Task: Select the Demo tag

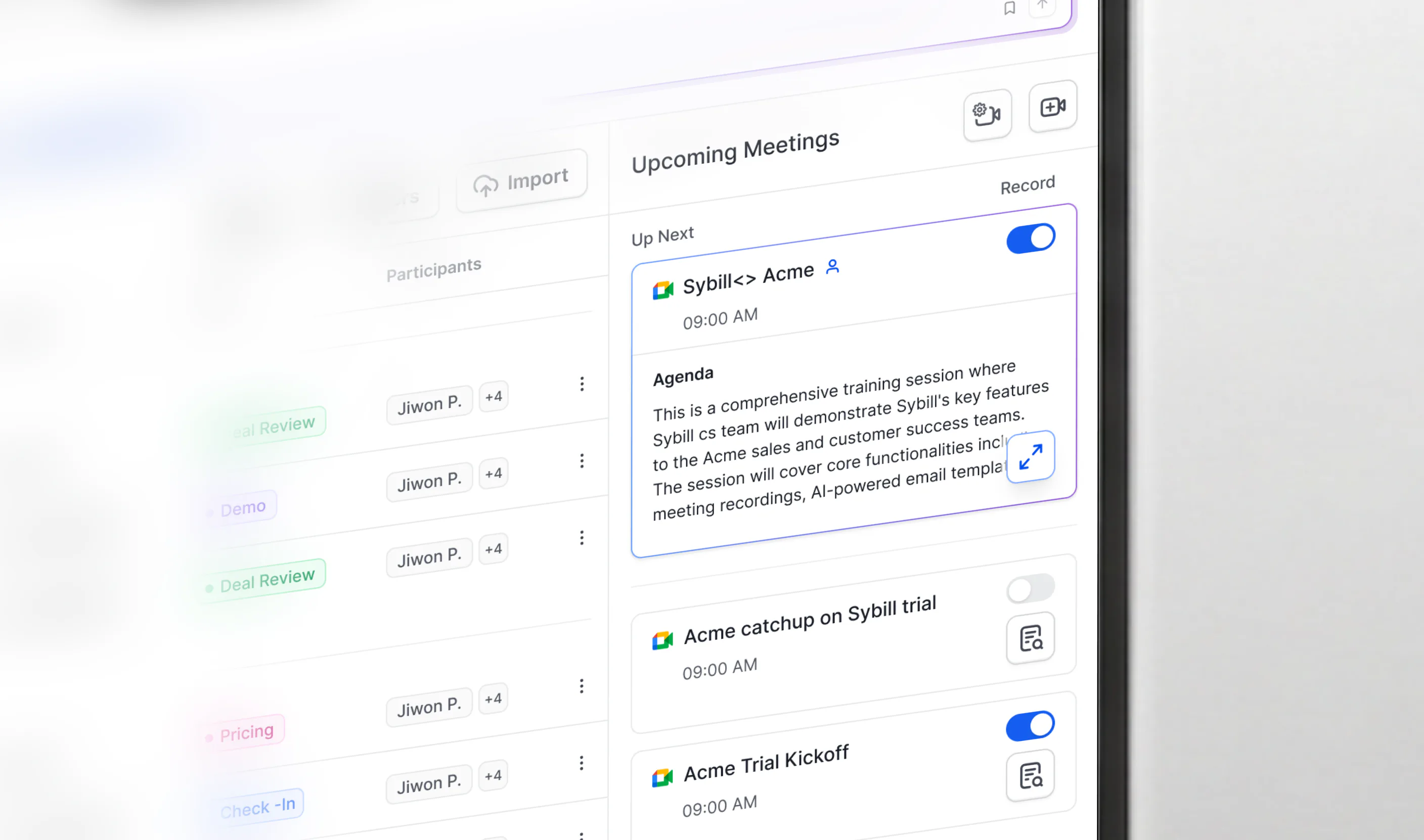Action: point(241,508)
